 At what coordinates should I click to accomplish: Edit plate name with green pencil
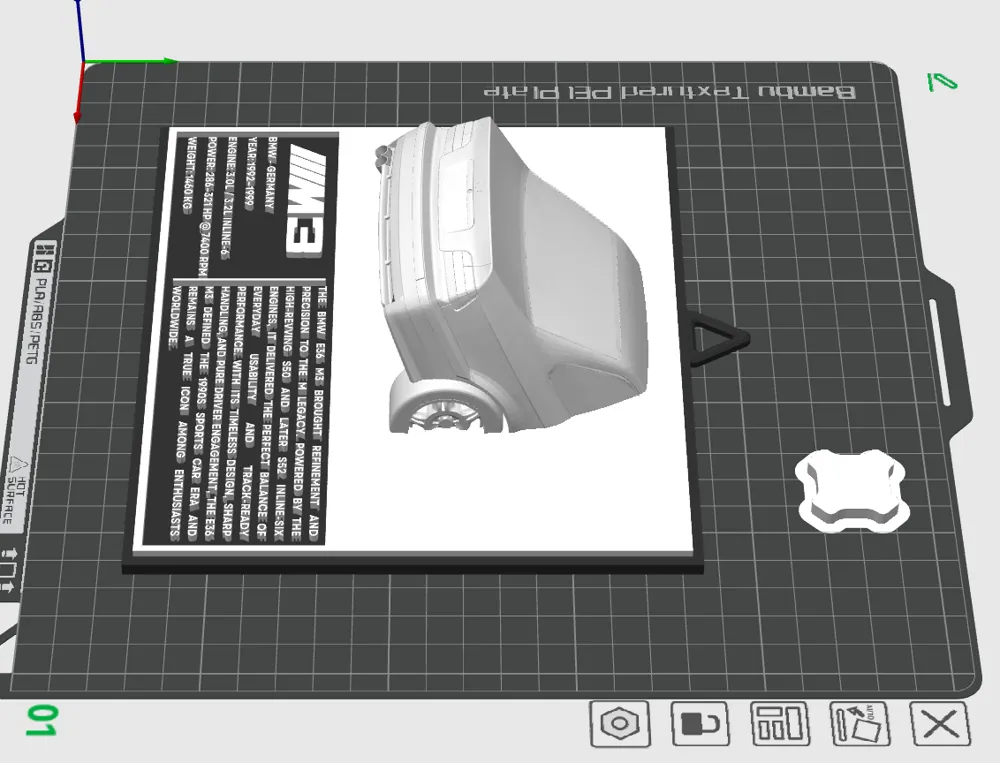(x=942, y=82)
